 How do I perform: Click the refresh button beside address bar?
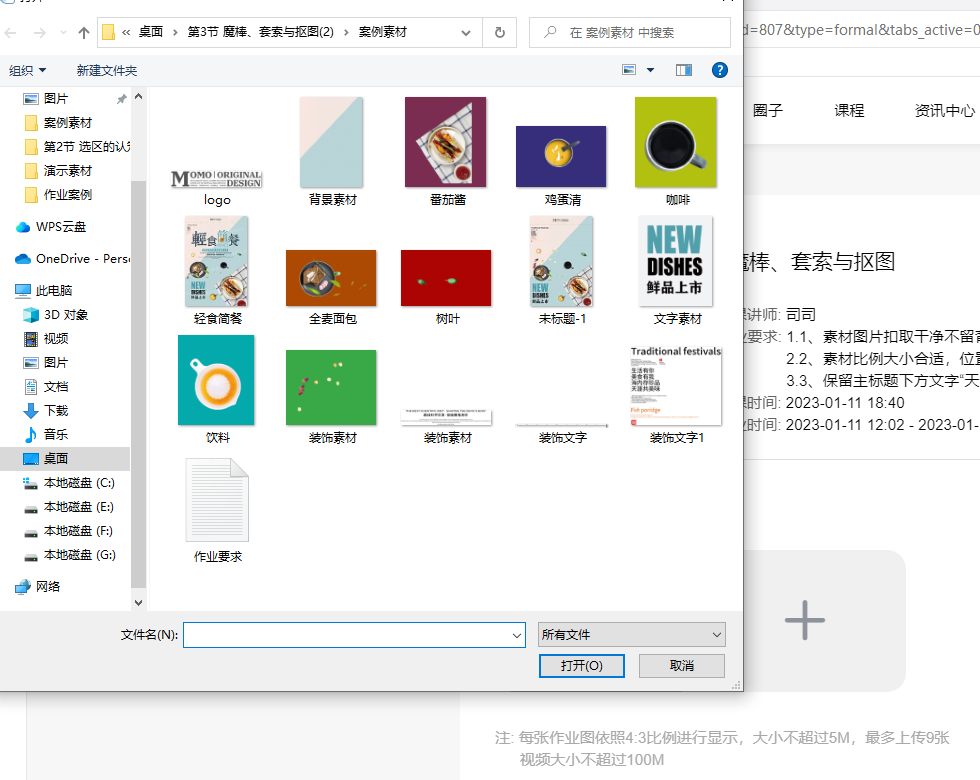pos(500,33)
